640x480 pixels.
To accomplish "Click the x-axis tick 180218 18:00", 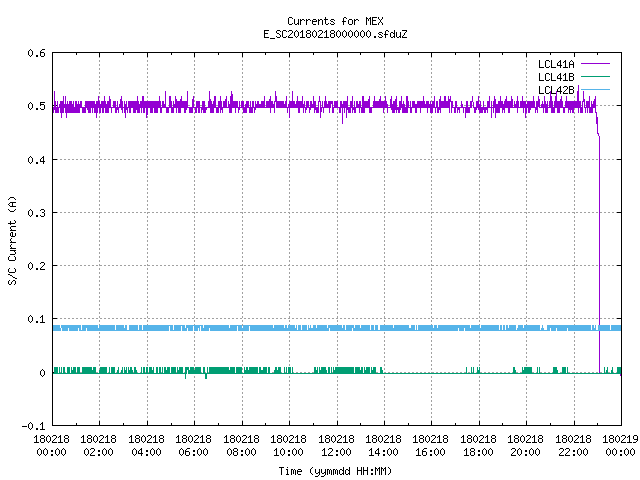I will pos(479,446).
